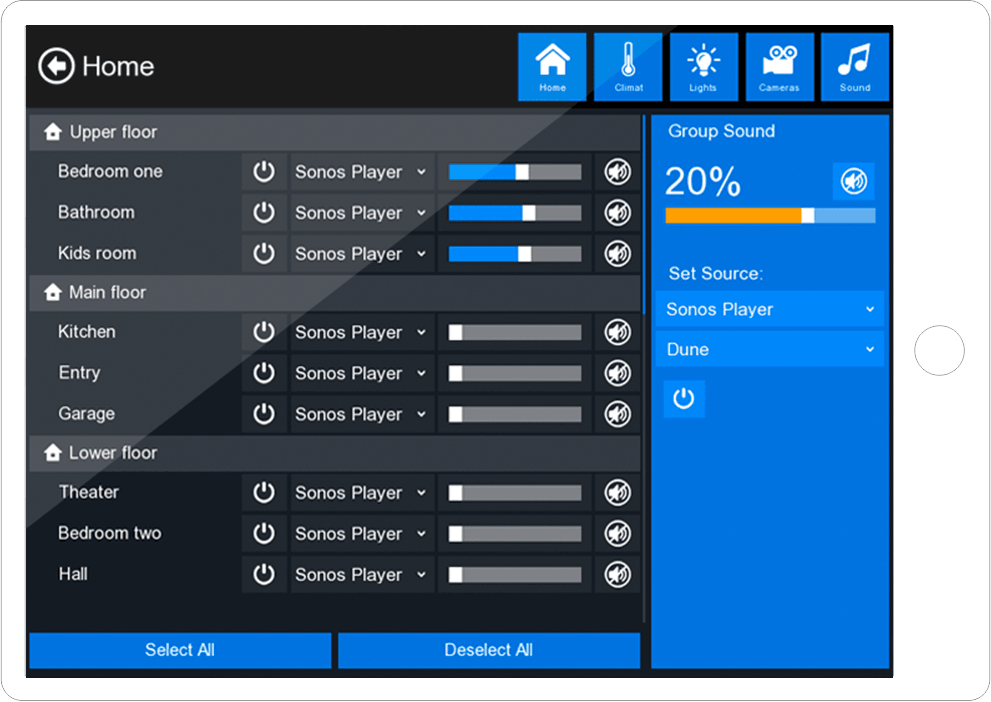Mute the Kitchen speaker
991x702 pixels.
(x=617, y=332)
